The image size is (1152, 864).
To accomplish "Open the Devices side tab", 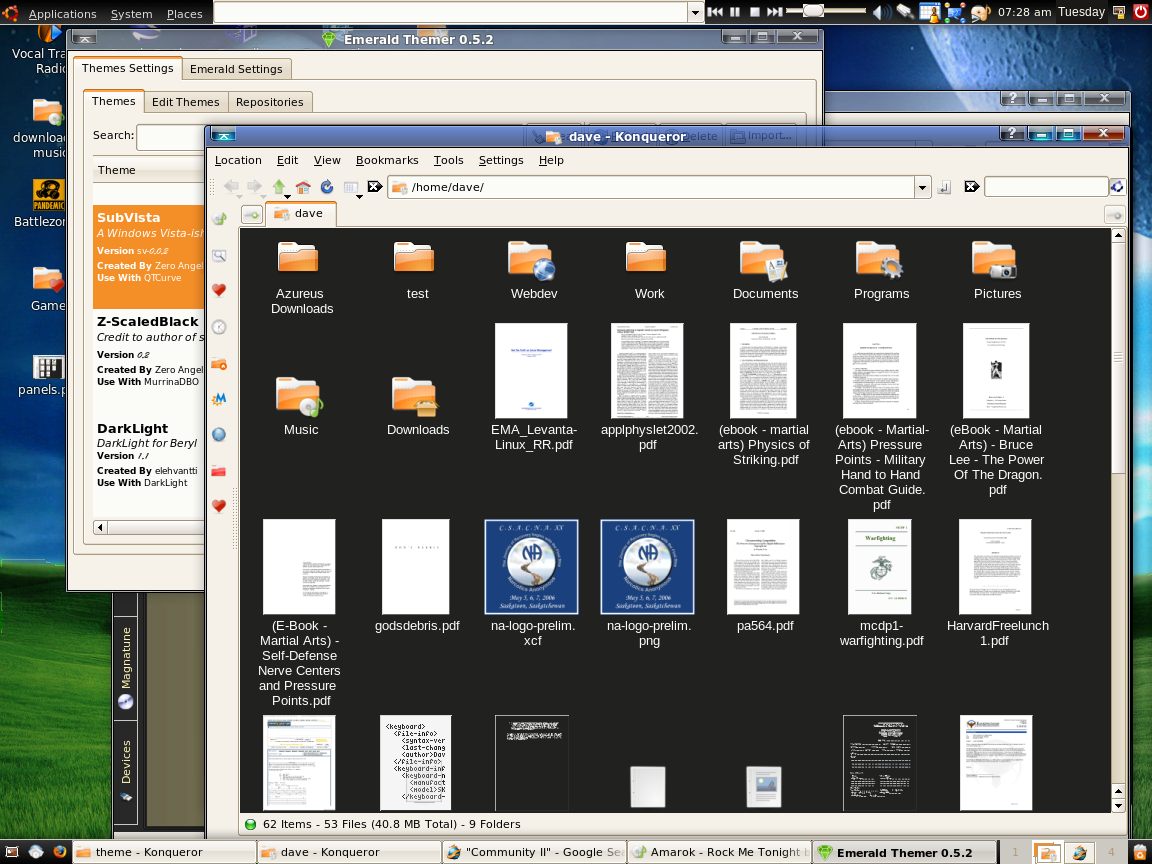I will [126, 770].
